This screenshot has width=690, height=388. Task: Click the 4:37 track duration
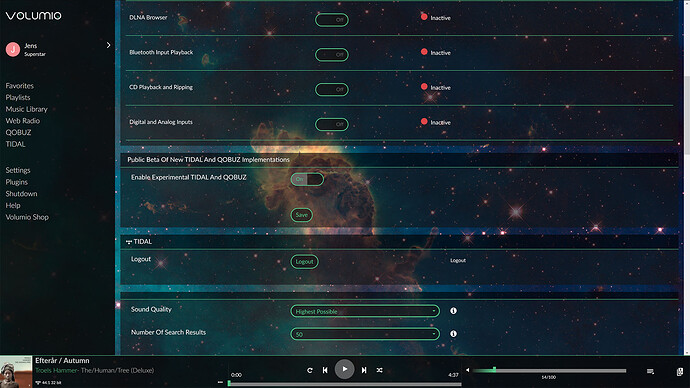pyautogui.click(x=453, y=375)
